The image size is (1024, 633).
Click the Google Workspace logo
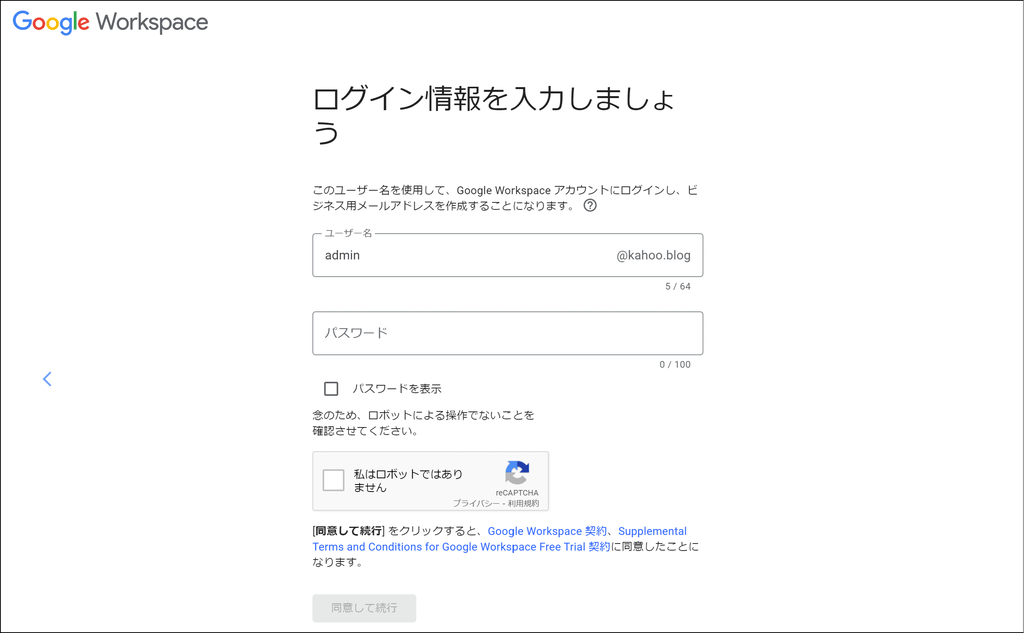tap(110, 22)
